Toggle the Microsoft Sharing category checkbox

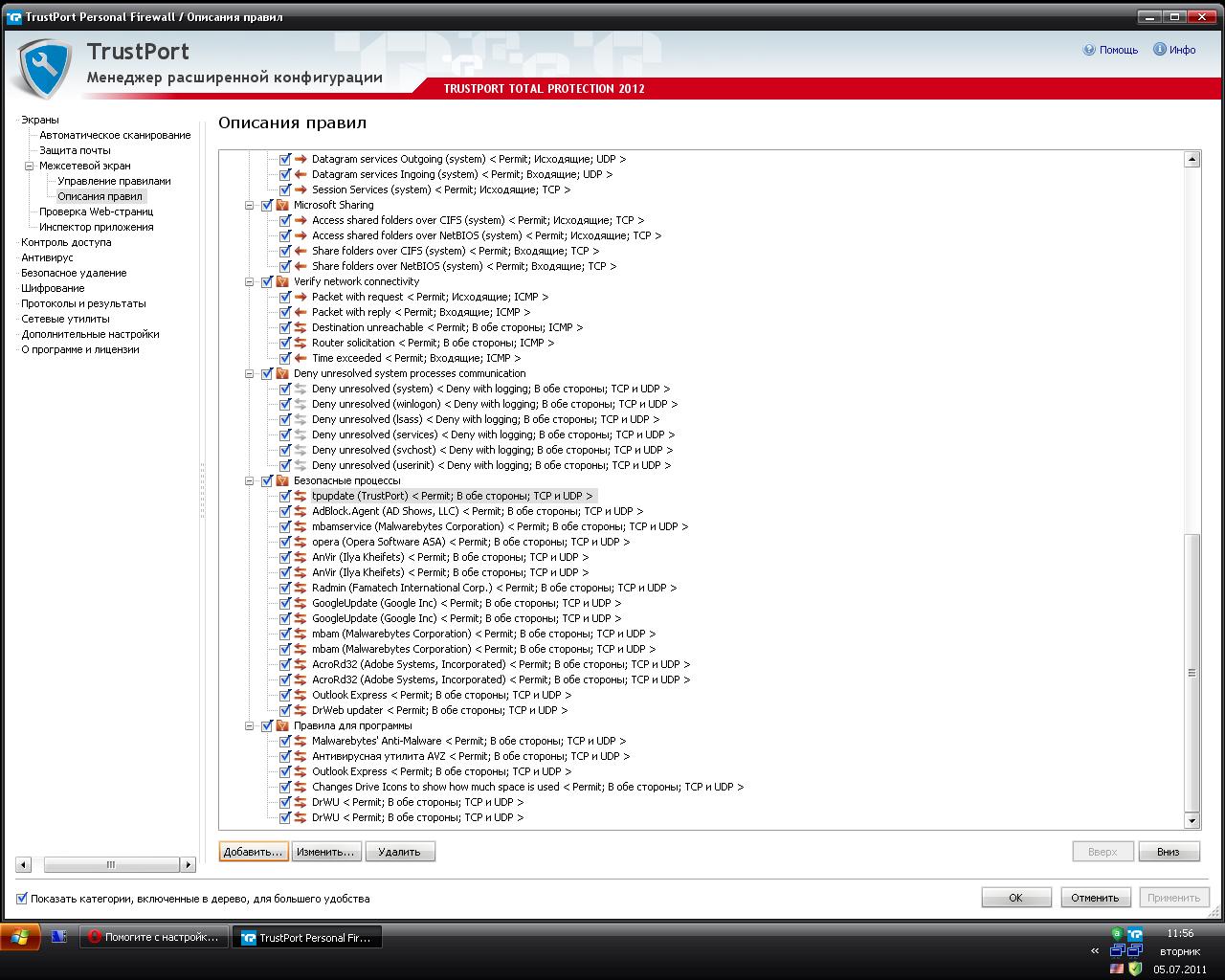click(267, 205)
